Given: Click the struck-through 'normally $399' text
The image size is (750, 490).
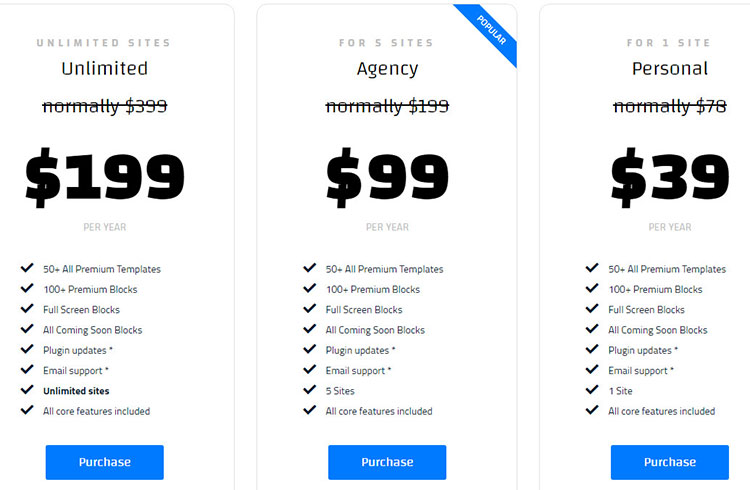Looking at the screenshot, I should (104, 106).
